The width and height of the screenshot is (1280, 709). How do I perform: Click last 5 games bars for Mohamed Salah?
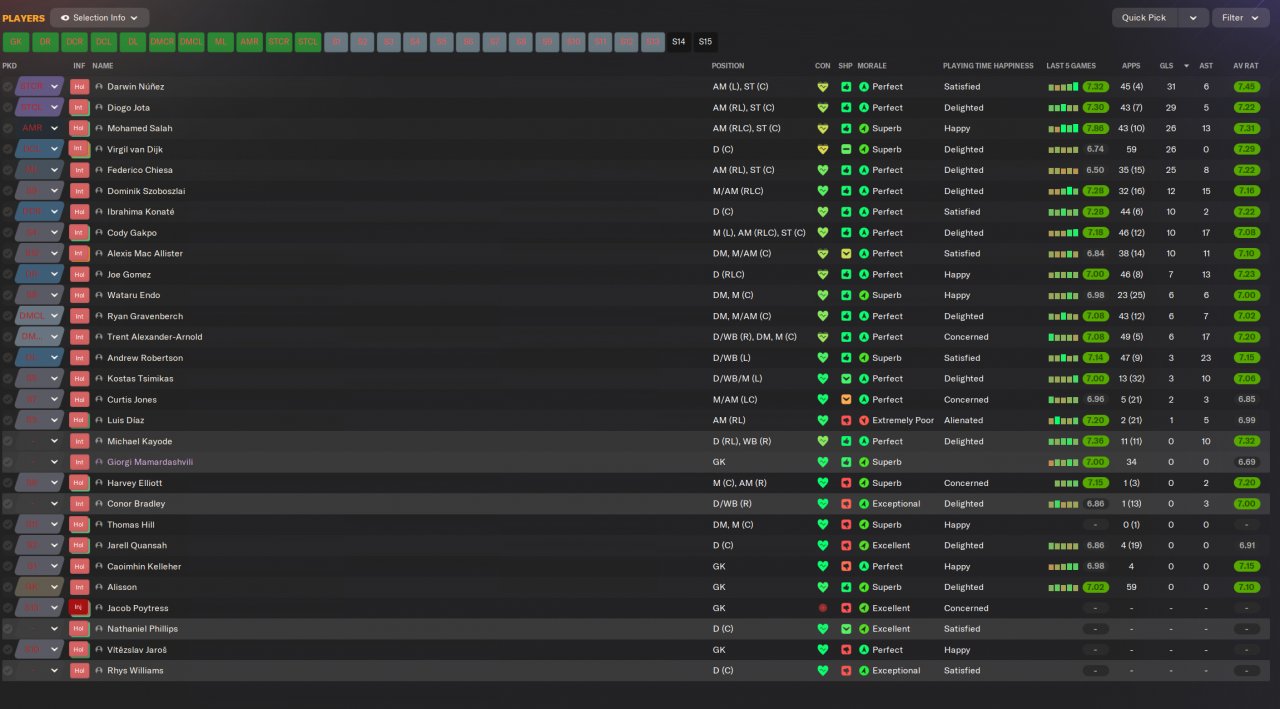(x=1063, y=129)
